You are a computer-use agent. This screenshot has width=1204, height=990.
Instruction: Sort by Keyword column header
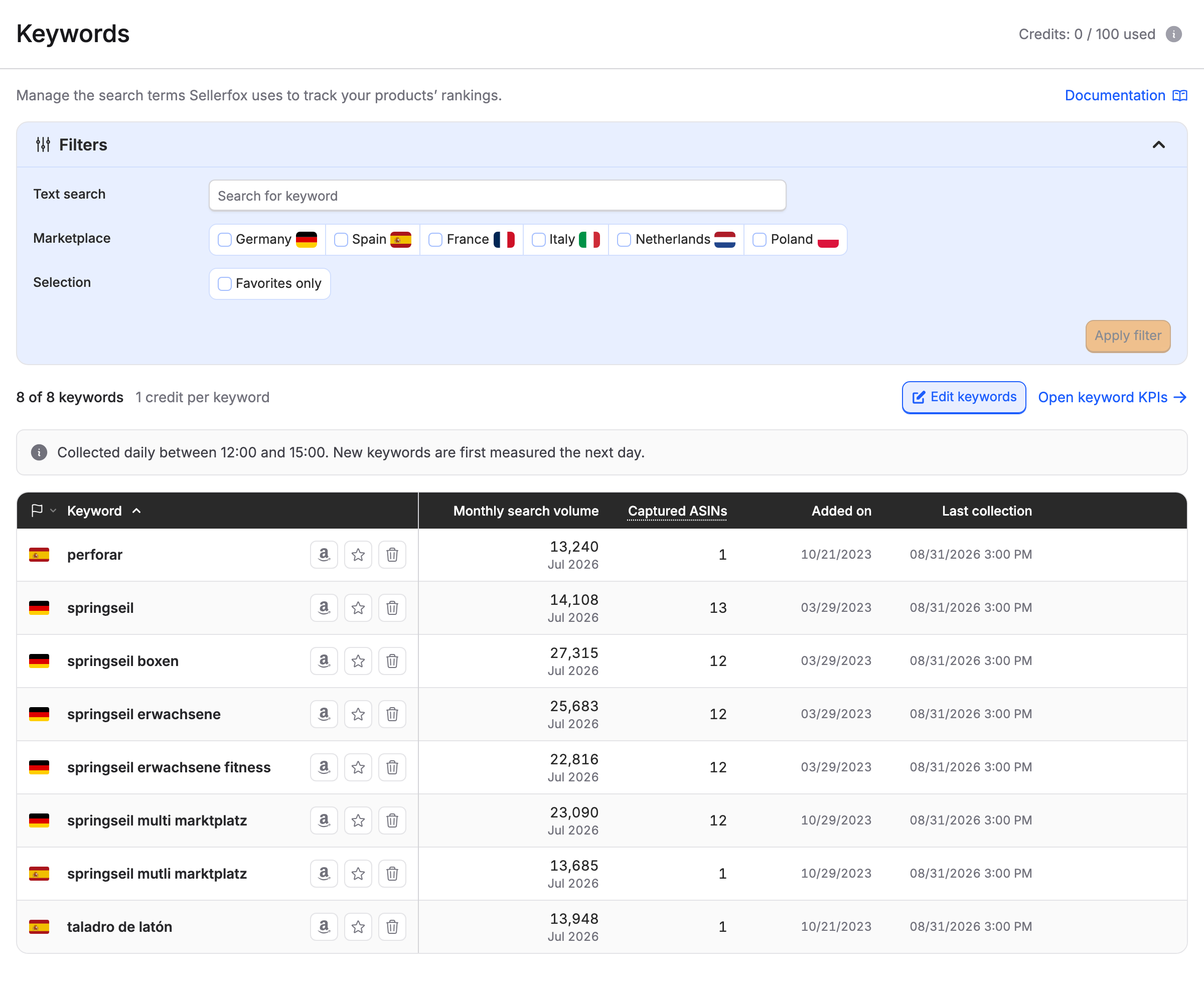tap(104, 511)
